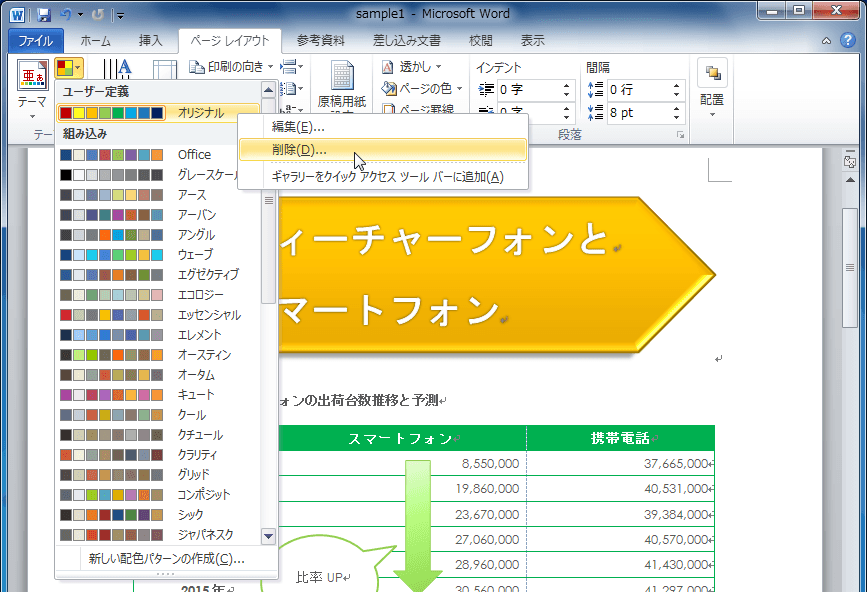Viewport: 867px width, 592px height.
Task: Increase left indent spinner
Action: point(566,86)
